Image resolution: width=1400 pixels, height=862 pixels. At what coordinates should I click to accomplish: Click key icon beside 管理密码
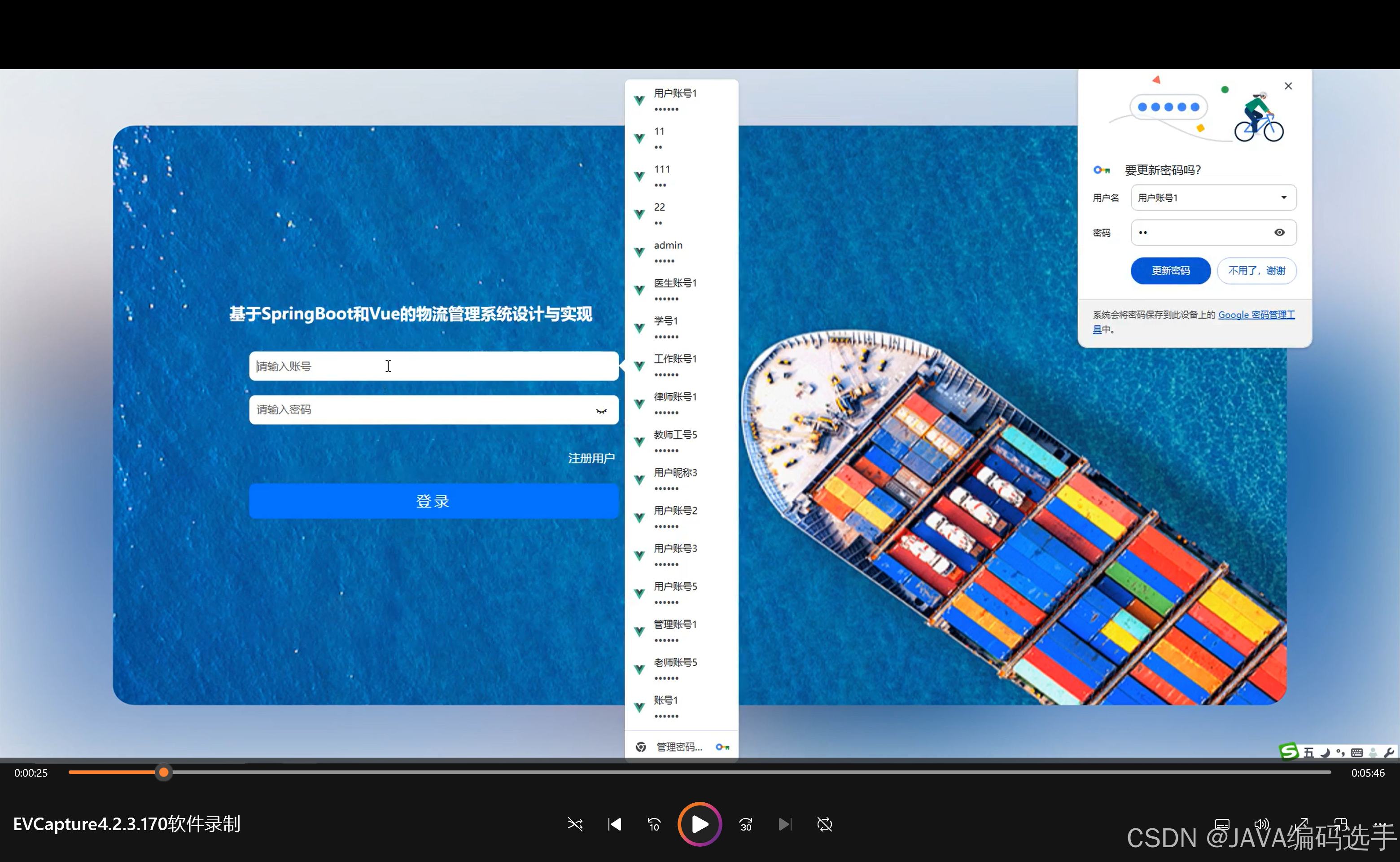tap(722, 747)
